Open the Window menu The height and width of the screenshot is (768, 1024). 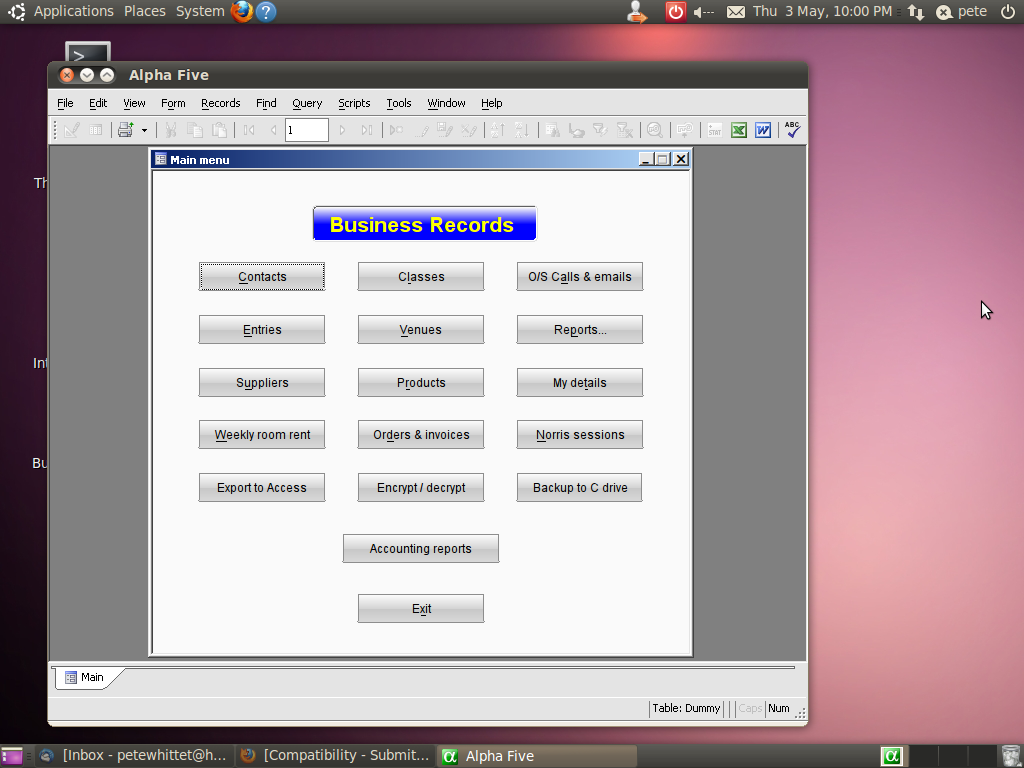pyautogui.click(x=446, y=103)
